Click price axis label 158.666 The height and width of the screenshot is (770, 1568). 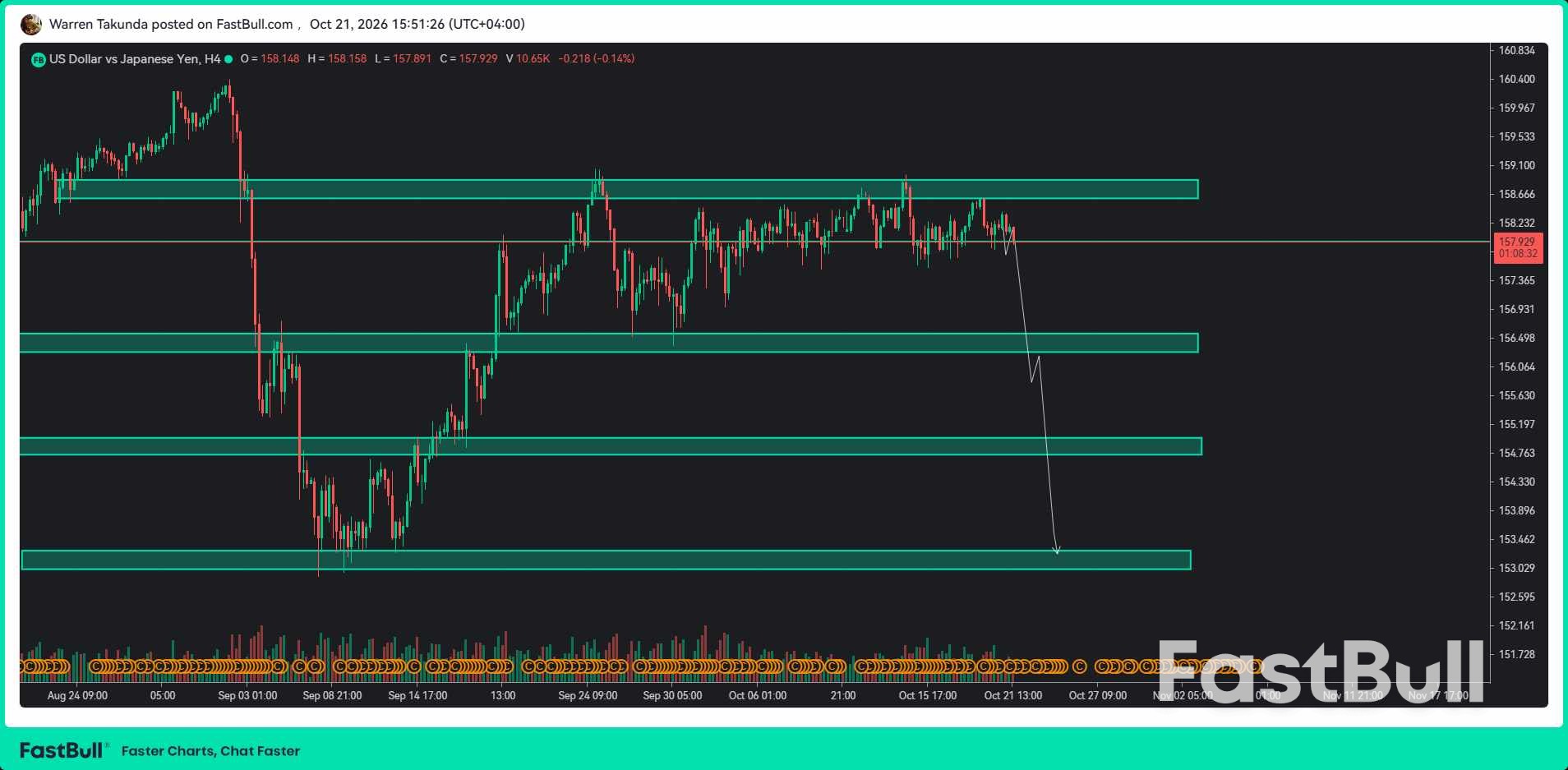point(1516,194)
